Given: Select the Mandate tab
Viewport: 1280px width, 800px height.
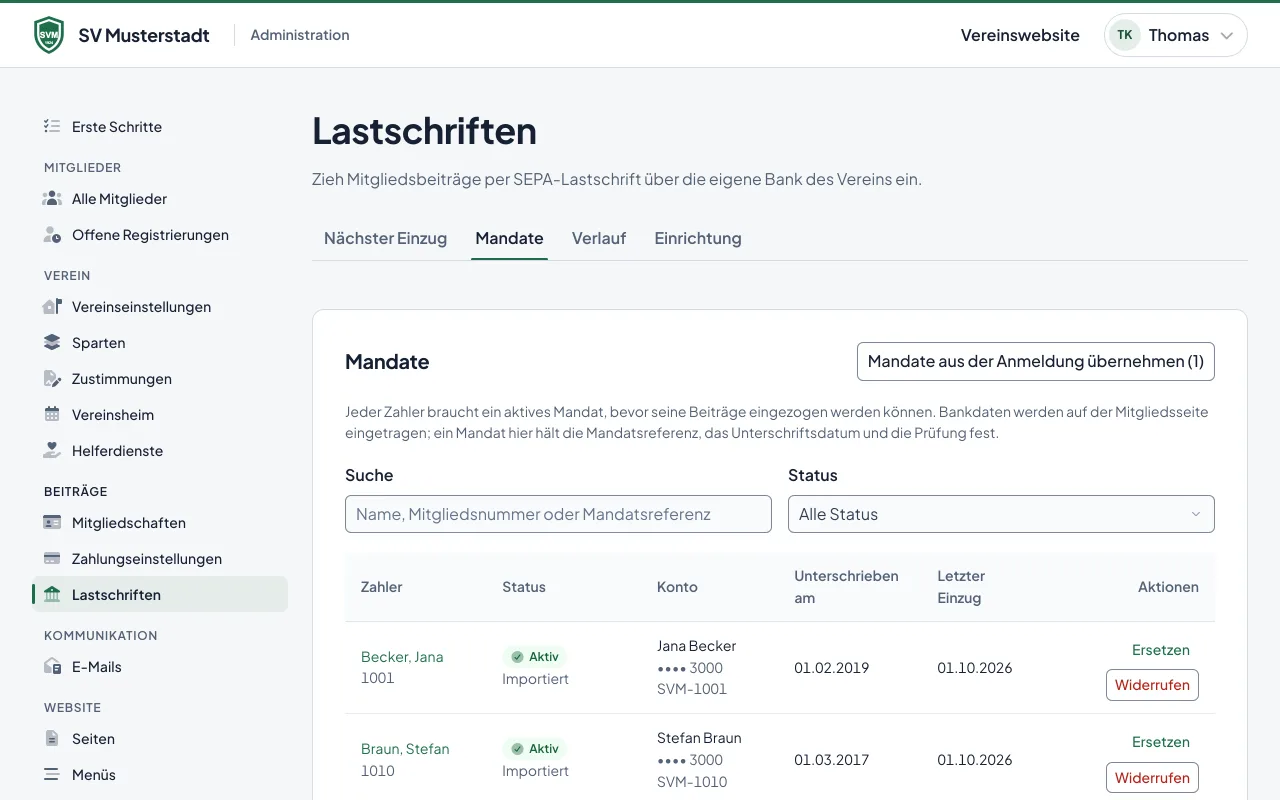Looking at the screenshot, I should pyautogui.click(x=509, y=238).
